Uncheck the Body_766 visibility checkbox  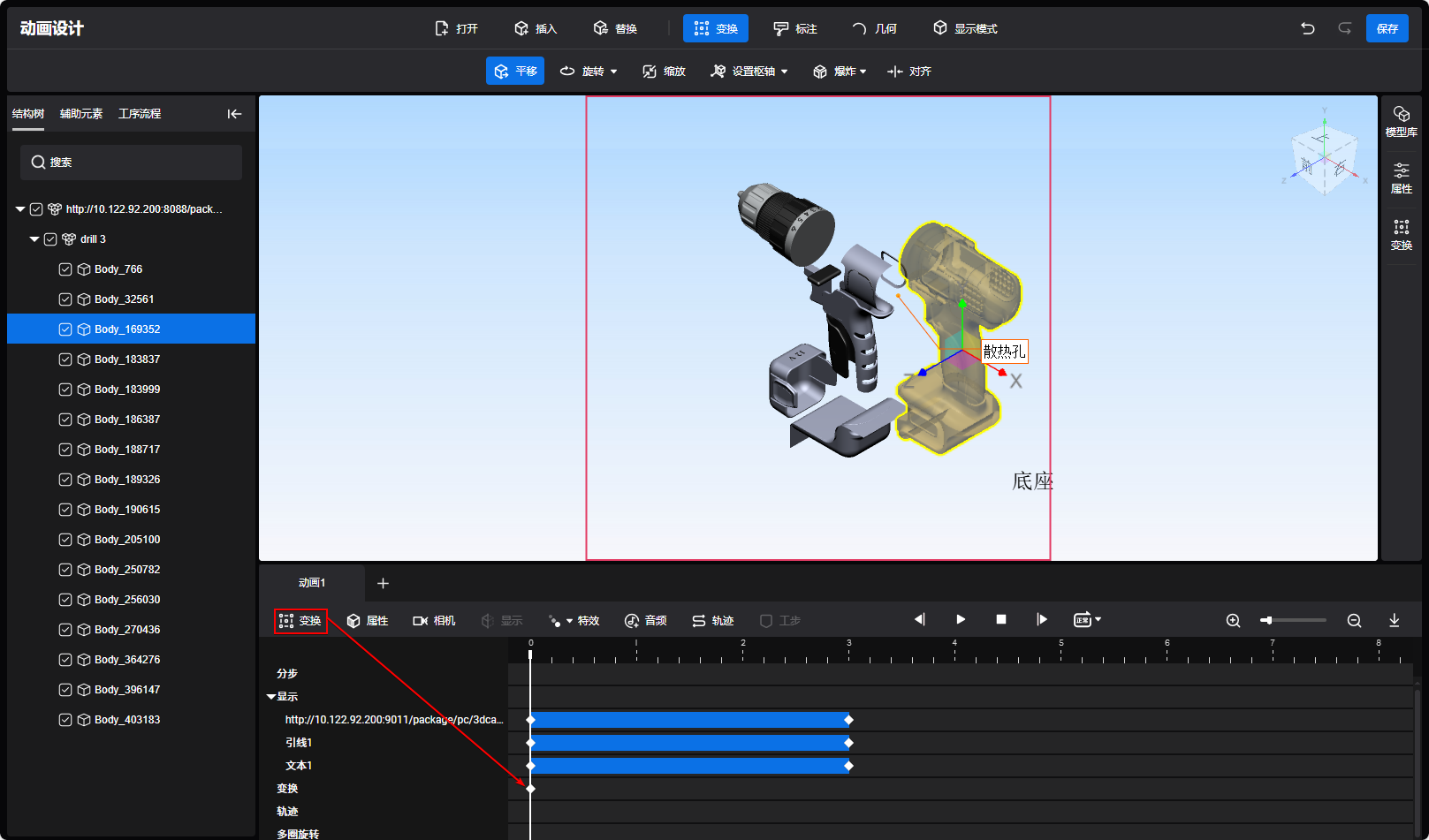pyautogui.click(x=65, y=269)
